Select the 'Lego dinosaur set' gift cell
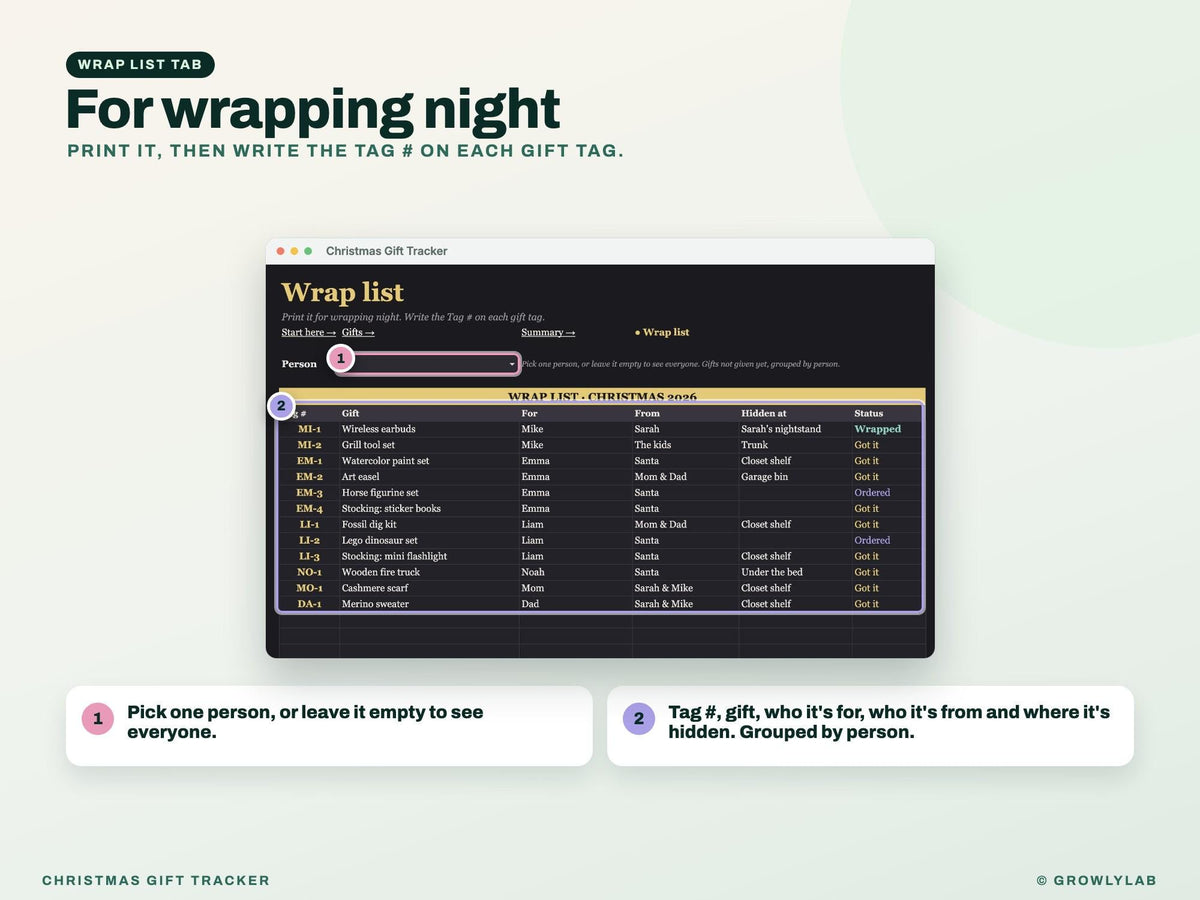The width and height of the screenshot is (1200, 900). coord(380,541)
